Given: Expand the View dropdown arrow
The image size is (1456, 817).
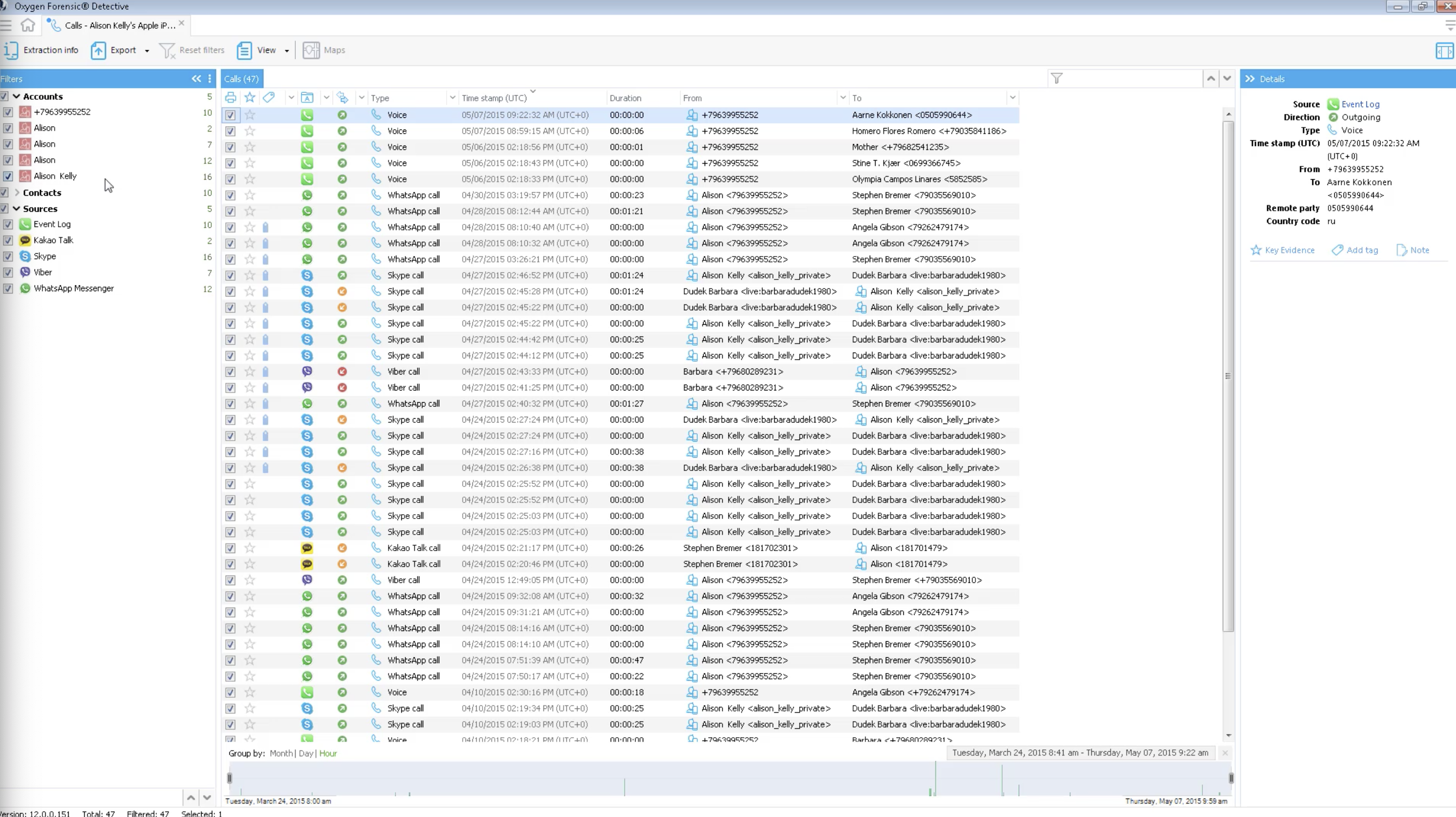Looking at the screenshot, I should pyautogui.click(x=286, y=51).
